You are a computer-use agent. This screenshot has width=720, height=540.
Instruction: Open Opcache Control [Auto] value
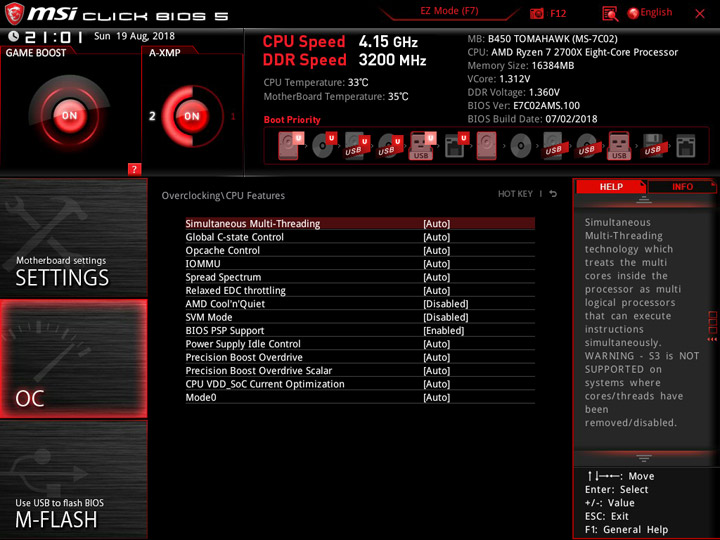(436, 250)
